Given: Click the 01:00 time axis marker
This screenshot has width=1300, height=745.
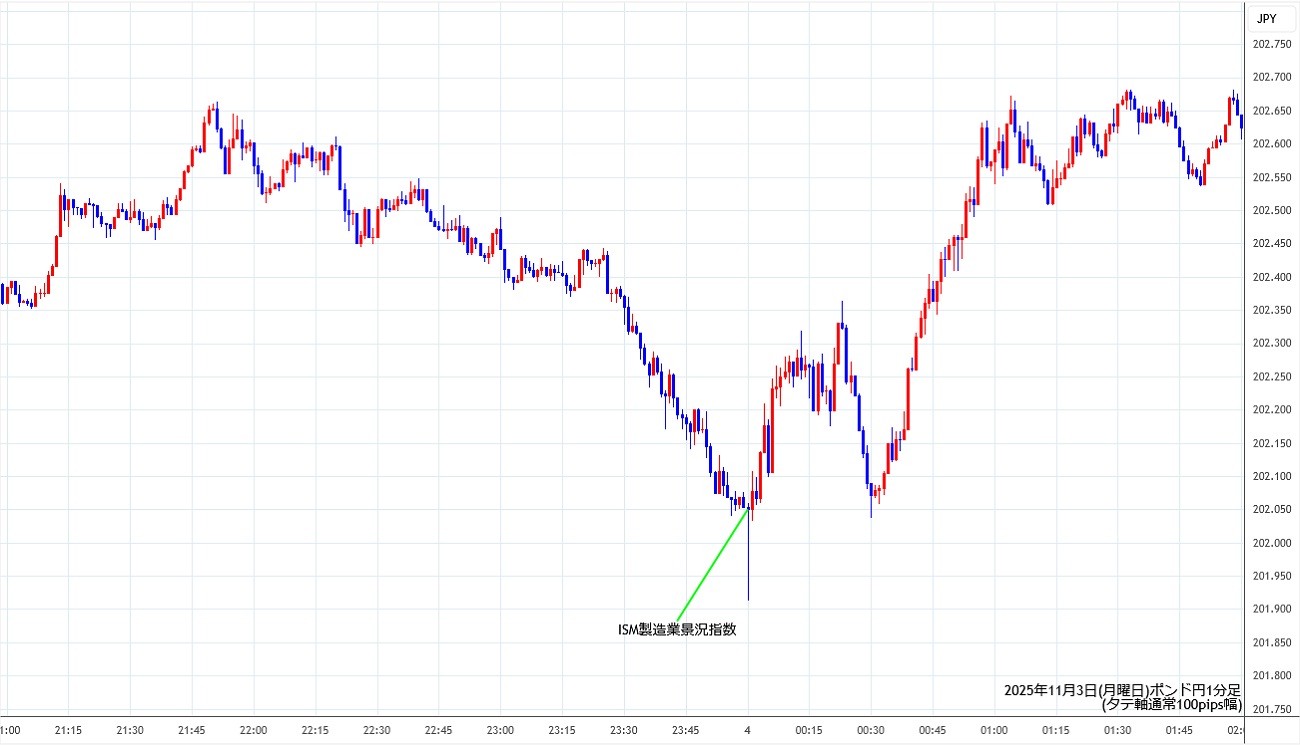Looking at the screenshot, I should (994, 730).
